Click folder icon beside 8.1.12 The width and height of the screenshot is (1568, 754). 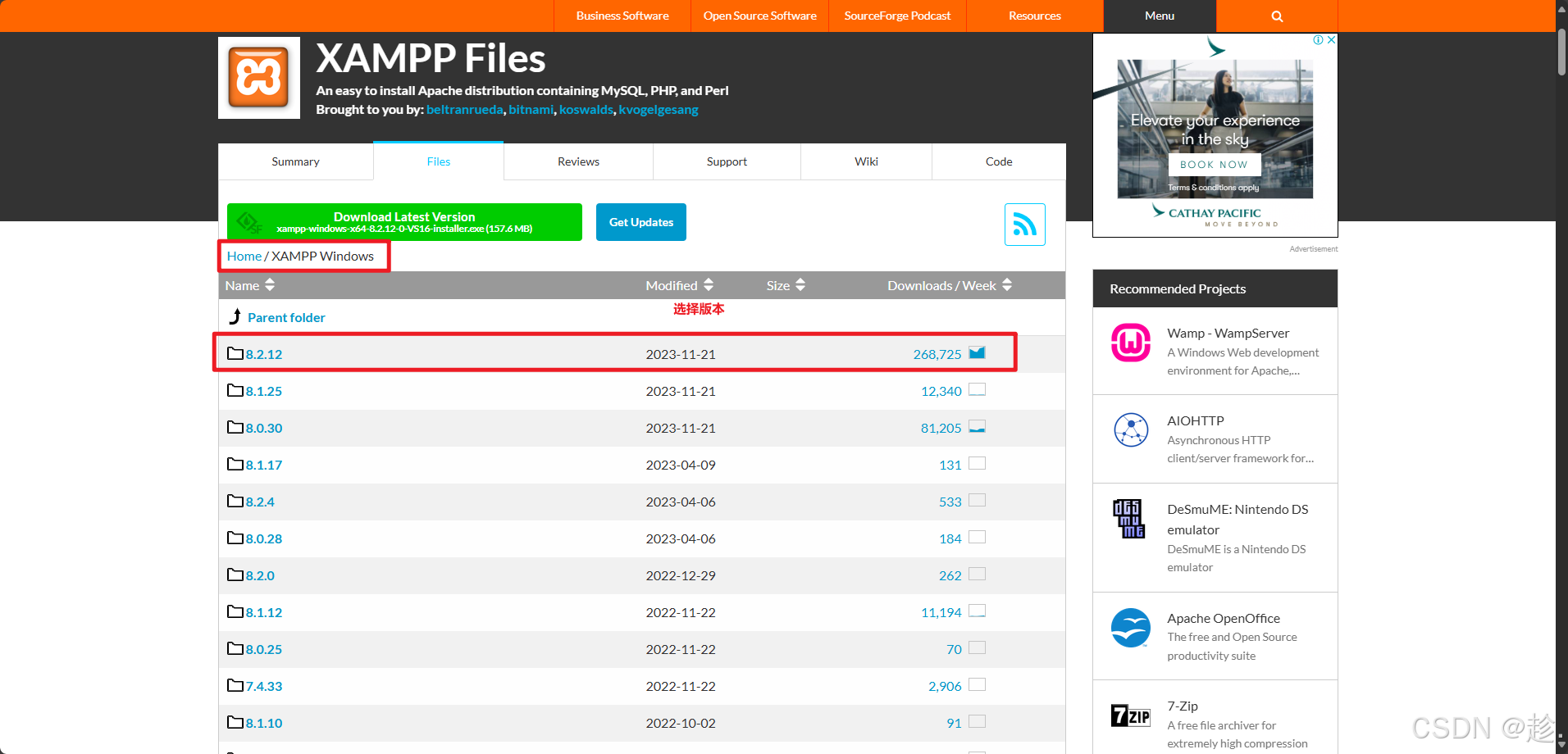click(x=235, y=611)
